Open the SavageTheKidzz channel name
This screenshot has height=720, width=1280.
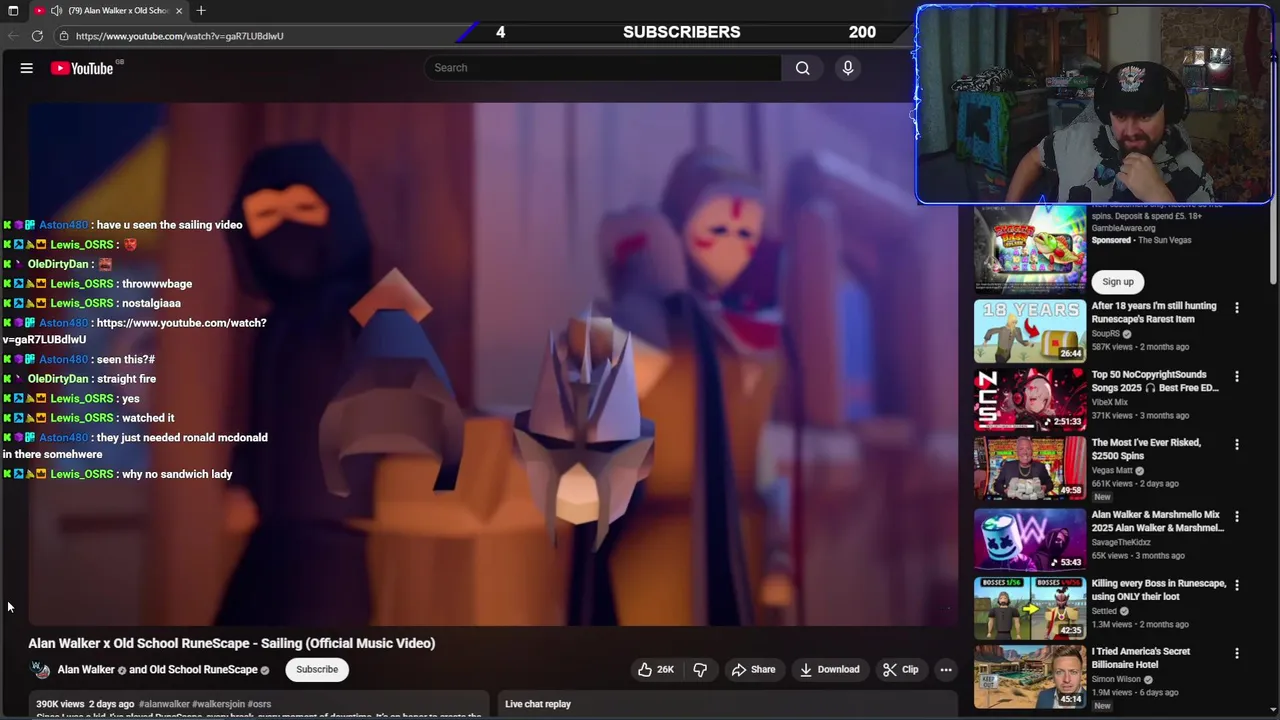tap(1121, 542)
